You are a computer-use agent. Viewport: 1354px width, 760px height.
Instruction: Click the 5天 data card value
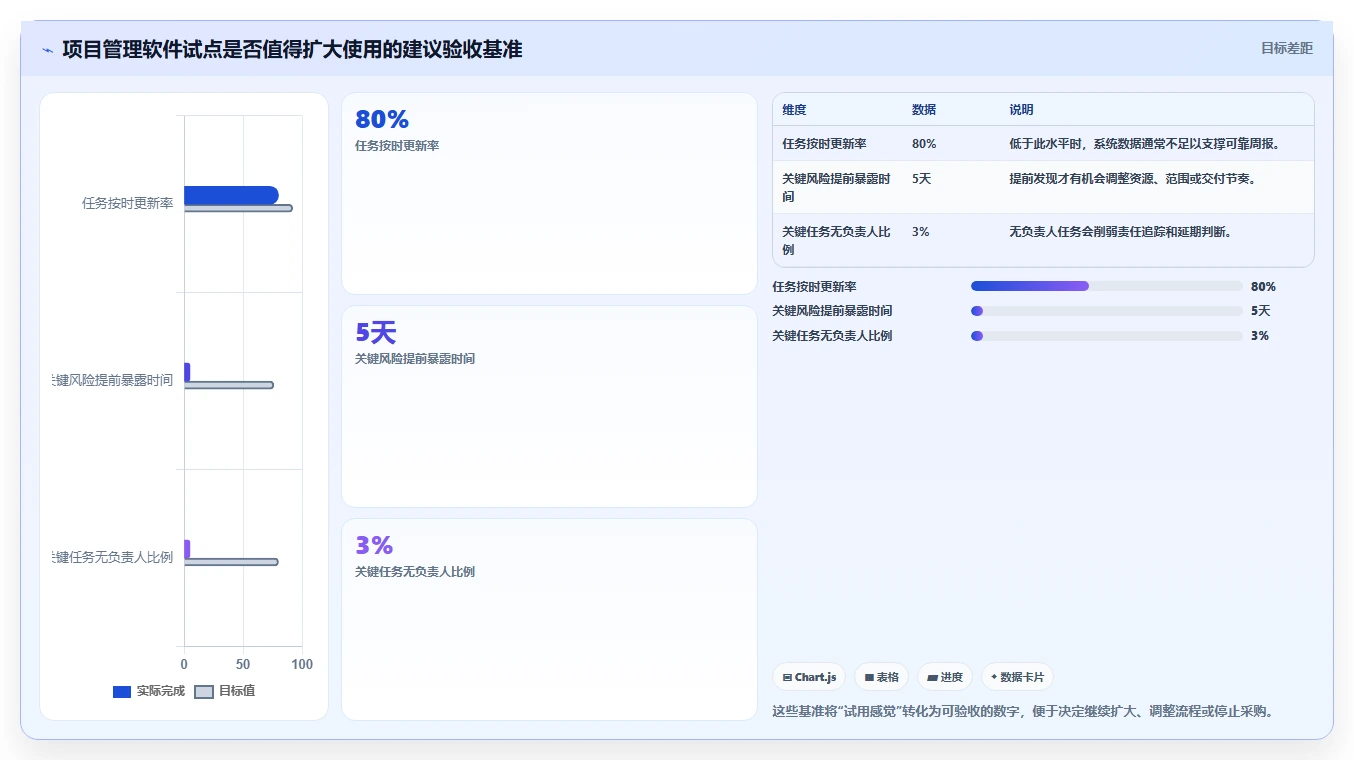376,333
